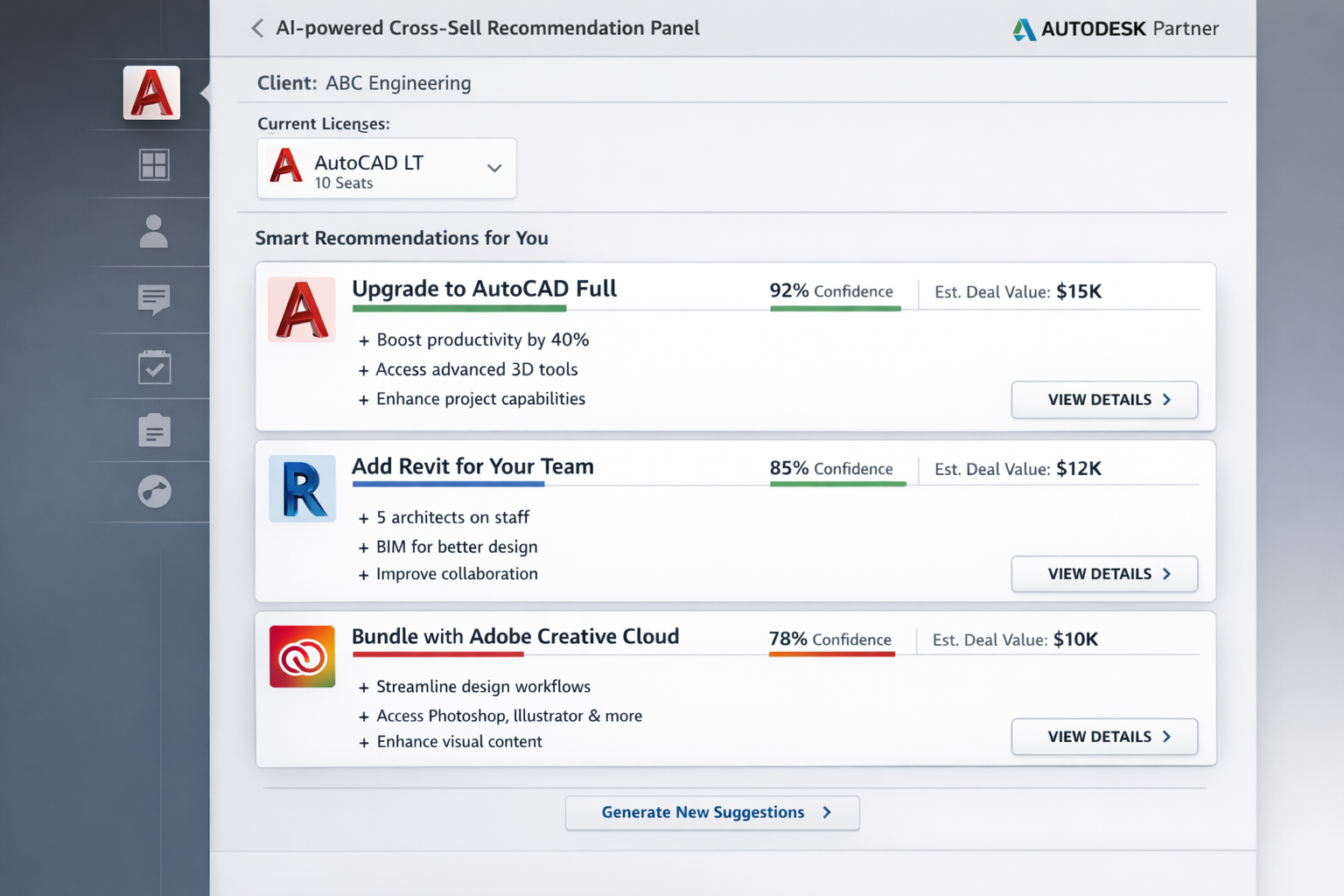The width and height of the screenshot is (1344, 896).
Task: Click the Add Revit for Your Team title
Action: pyautogui.click(x=472, y=466)
